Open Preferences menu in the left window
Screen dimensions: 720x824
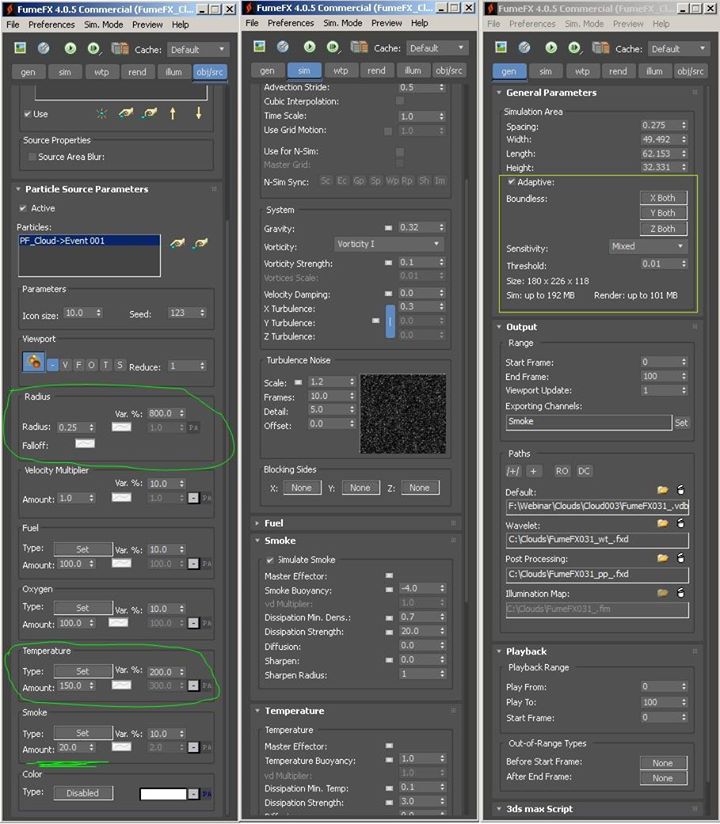[x=52, y=25]
